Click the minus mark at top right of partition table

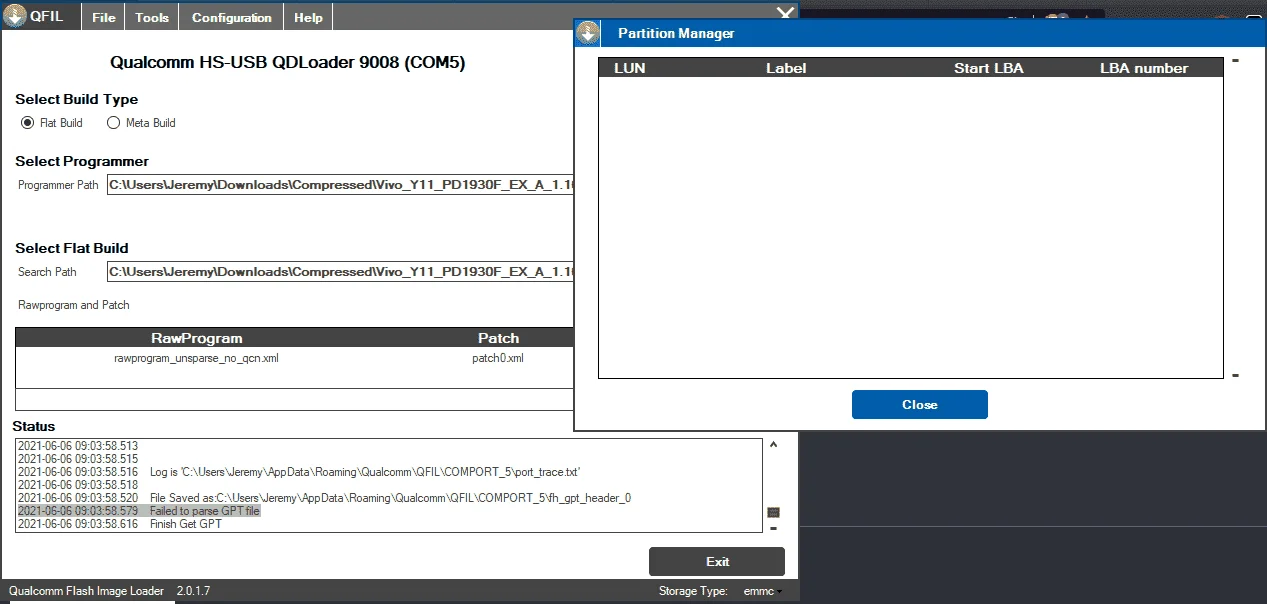tap(1236, 61)
